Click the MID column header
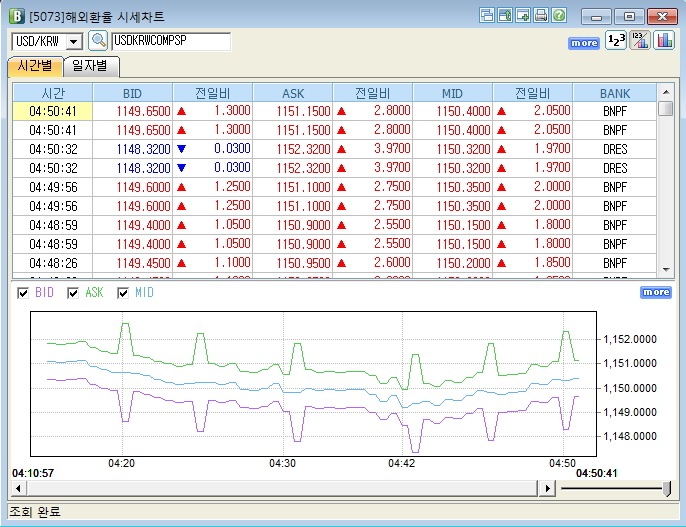686x527 pixels. pos(452,93)
